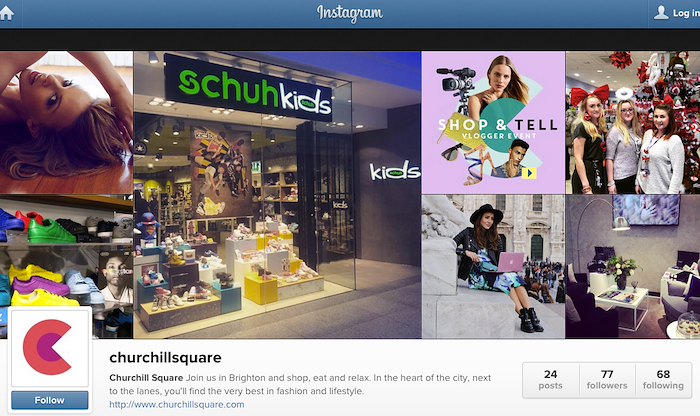Open the churchillsquare.com website link

pyautogui.click(x=177, y=404)
